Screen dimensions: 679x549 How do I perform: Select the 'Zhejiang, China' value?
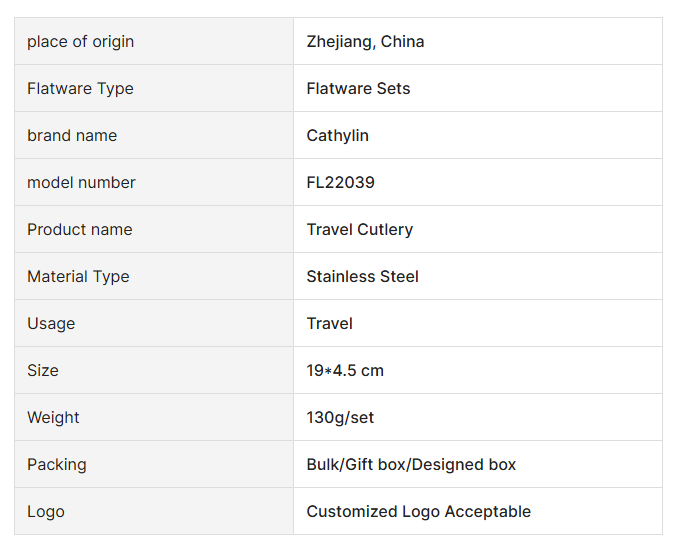pyautogui.click(x=365, y=42)
